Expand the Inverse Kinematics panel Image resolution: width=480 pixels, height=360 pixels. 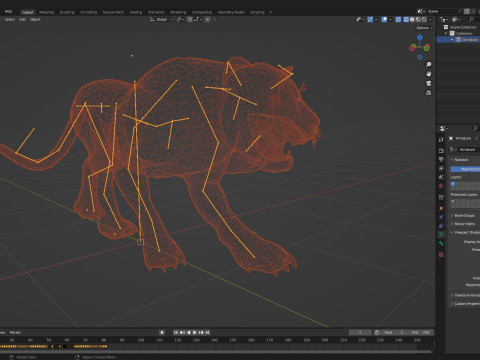(x=465, y=295)
